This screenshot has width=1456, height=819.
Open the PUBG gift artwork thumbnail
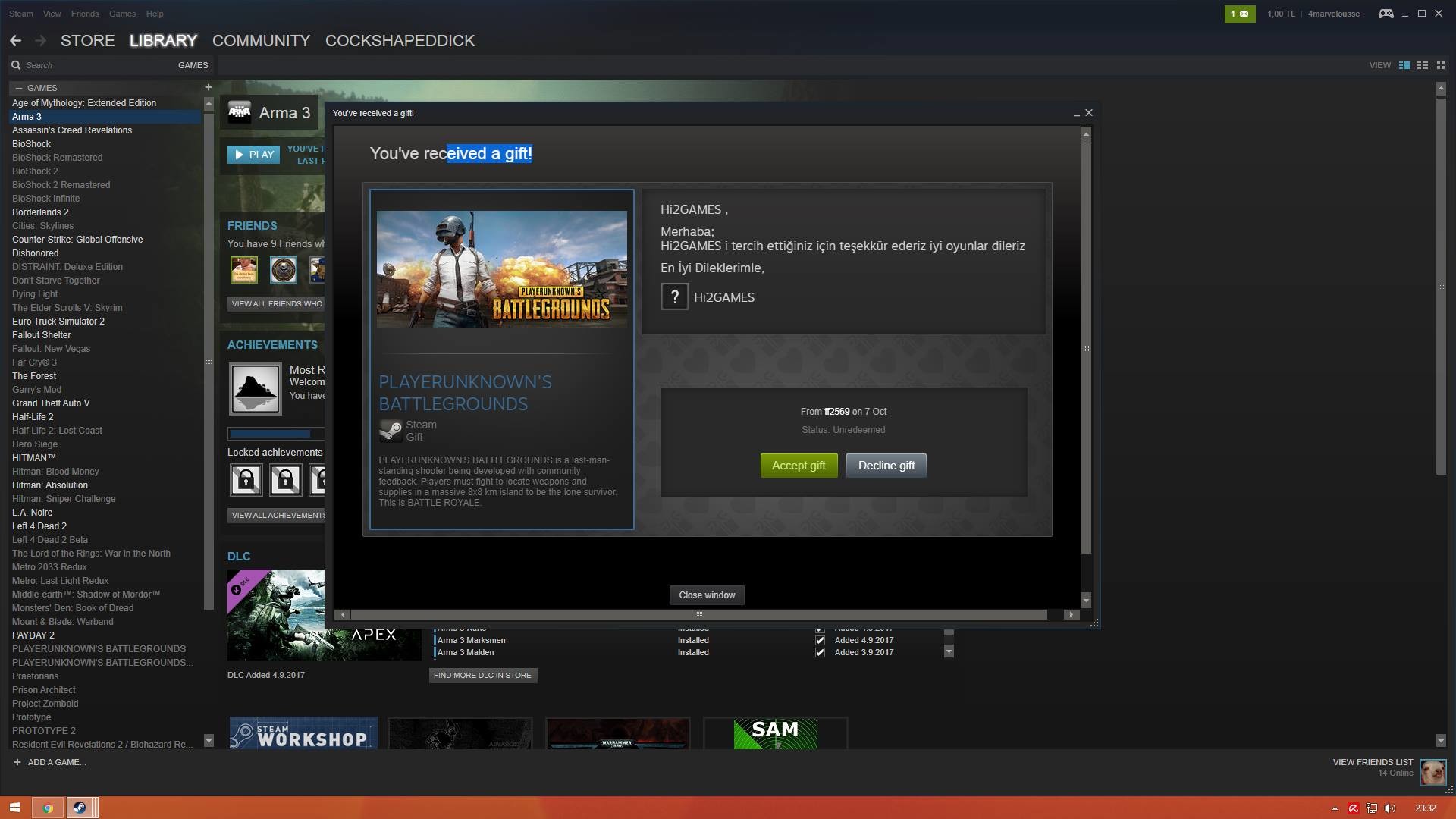click(502, 269)
